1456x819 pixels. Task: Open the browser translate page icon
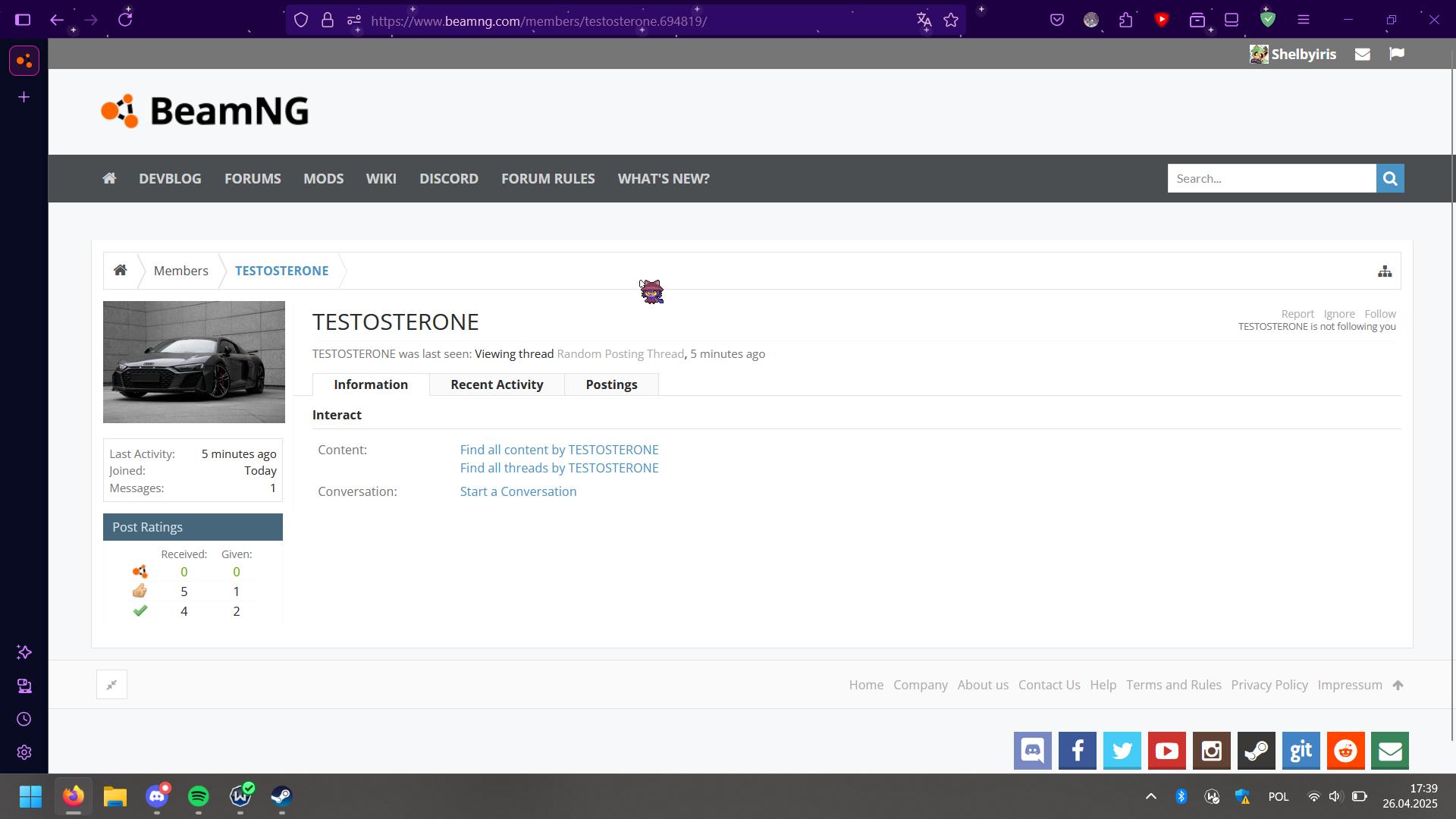pyautogui.click(x=924, y=20)
